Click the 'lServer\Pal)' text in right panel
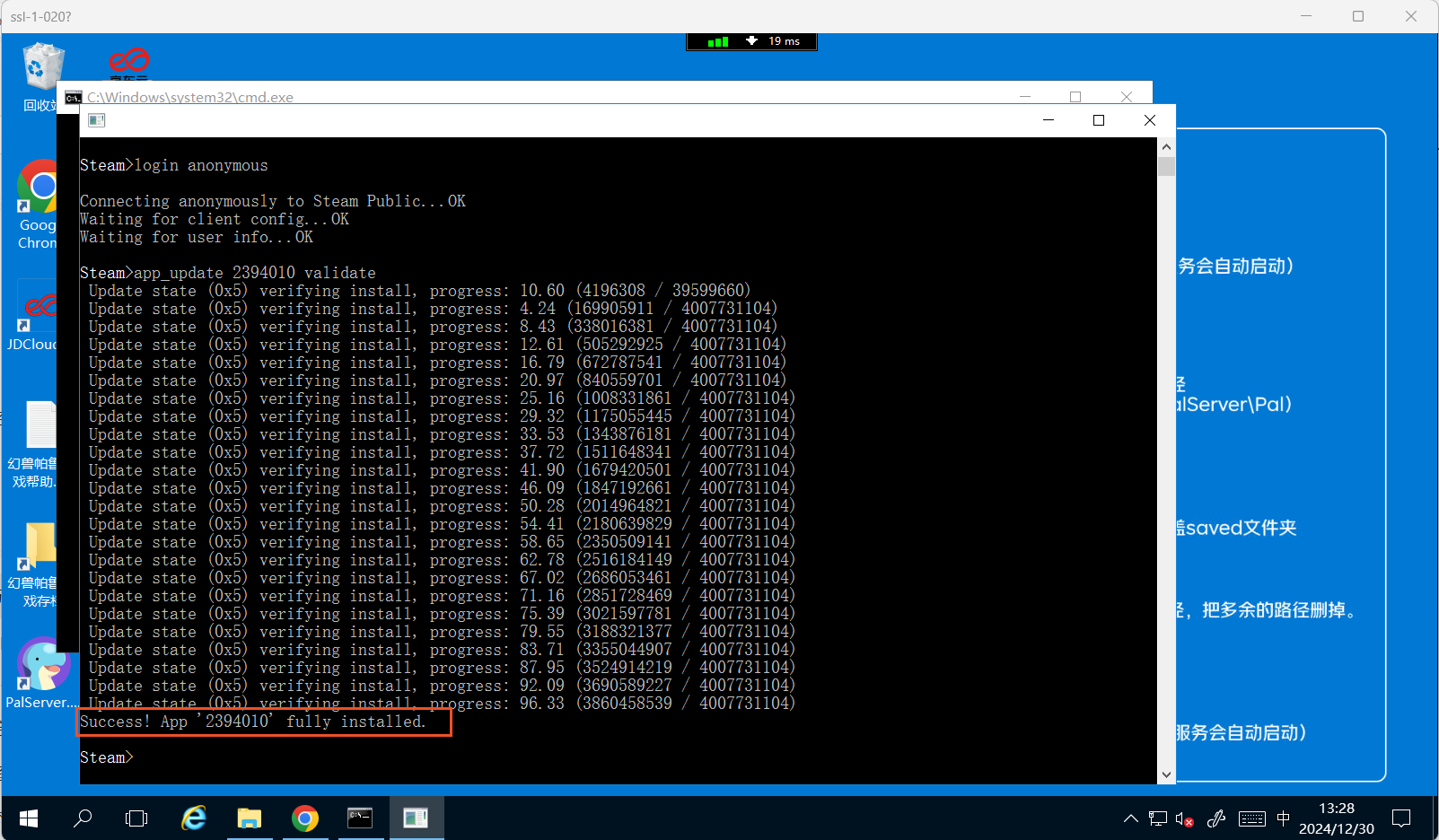The width and height of the screenshot is (1439, 840). (x=1234, y=404)
